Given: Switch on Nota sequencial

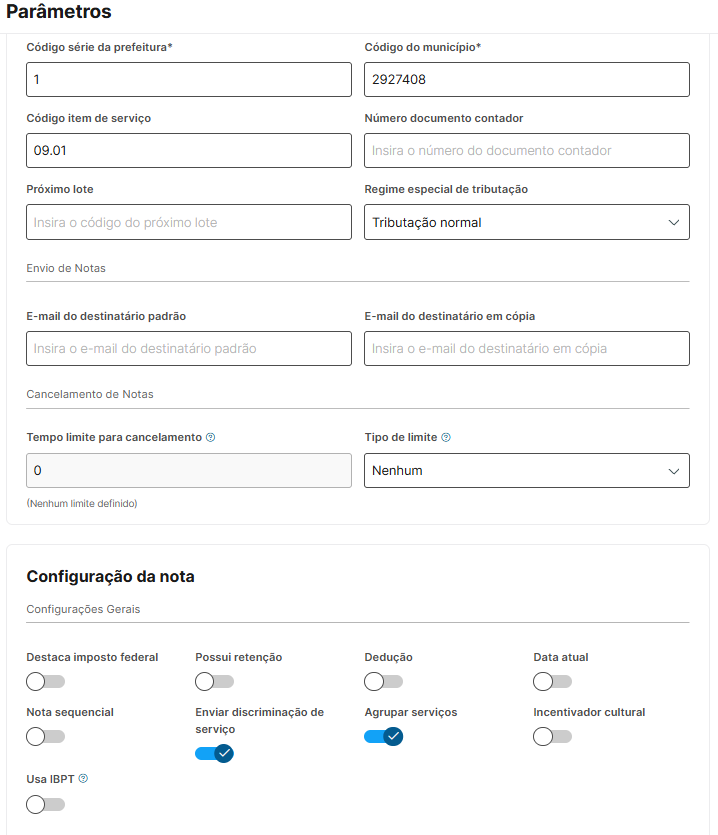Looking at the screenshot, I should point(45,737).
